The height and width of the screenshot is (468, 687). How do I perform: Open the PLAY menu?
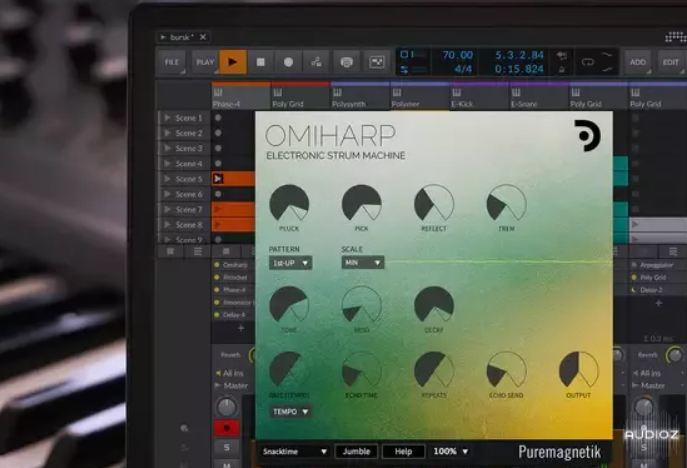coord(205,62)
